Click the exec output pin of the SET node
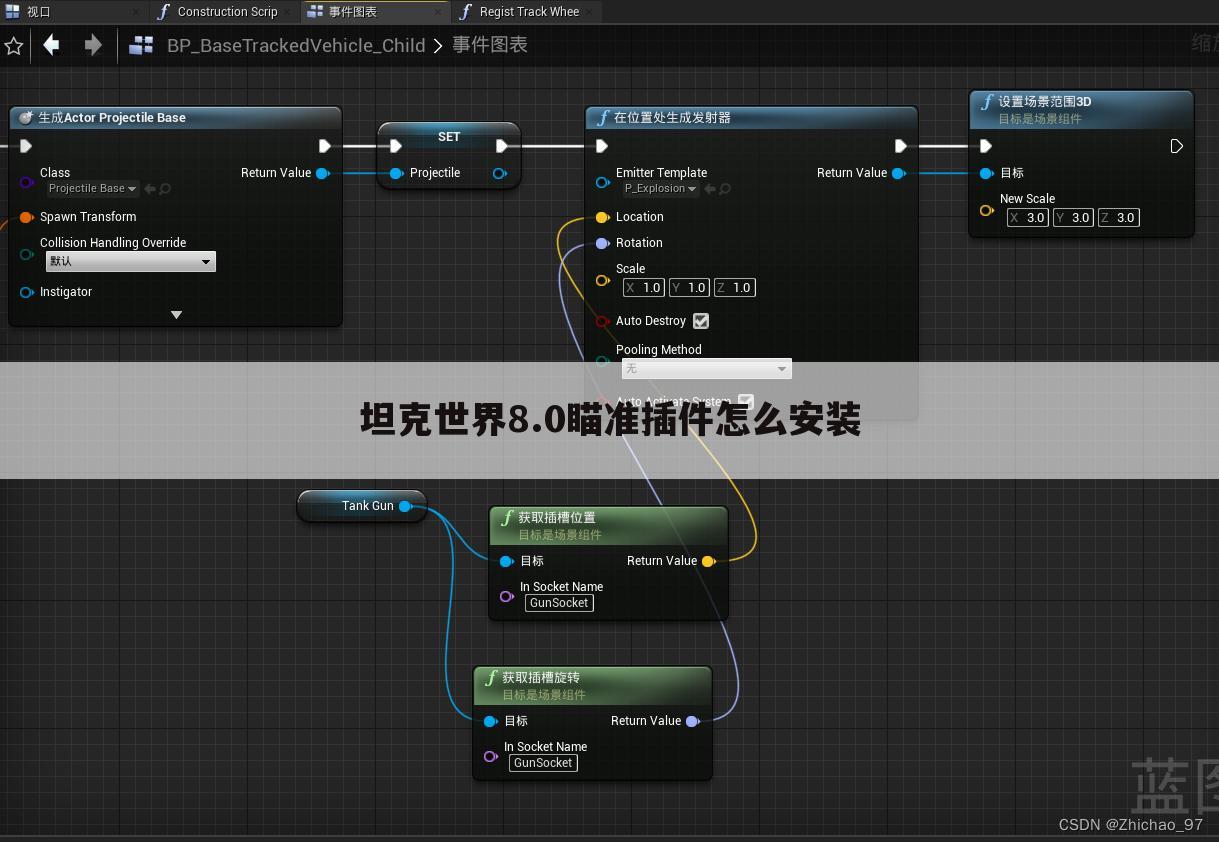 (501, 146)
